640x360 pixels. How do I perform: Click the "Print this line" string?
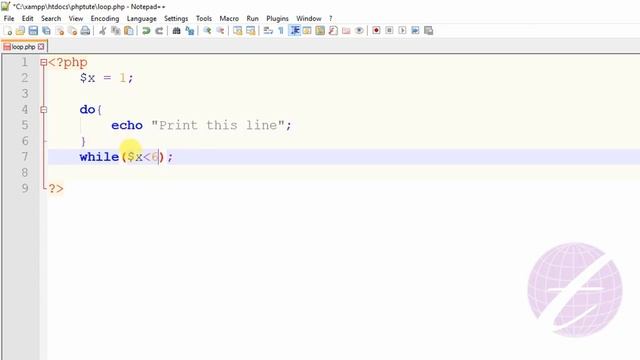pos(218,125)
